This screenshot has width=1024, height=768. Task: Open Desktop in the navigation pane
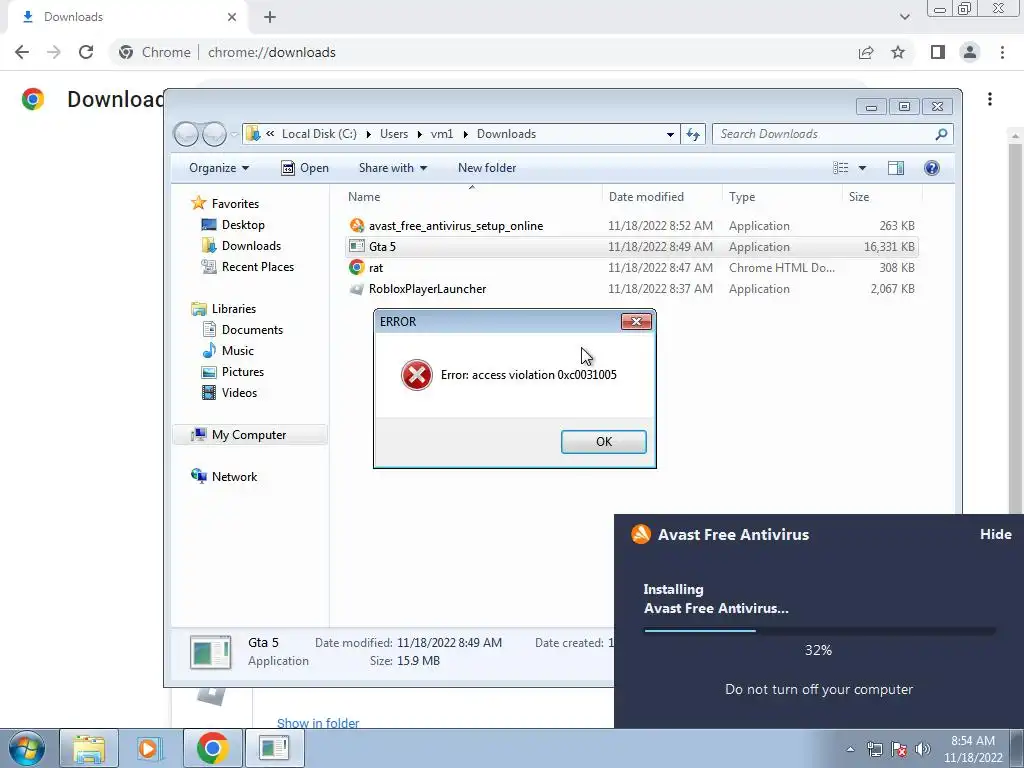tap(243, 225)
